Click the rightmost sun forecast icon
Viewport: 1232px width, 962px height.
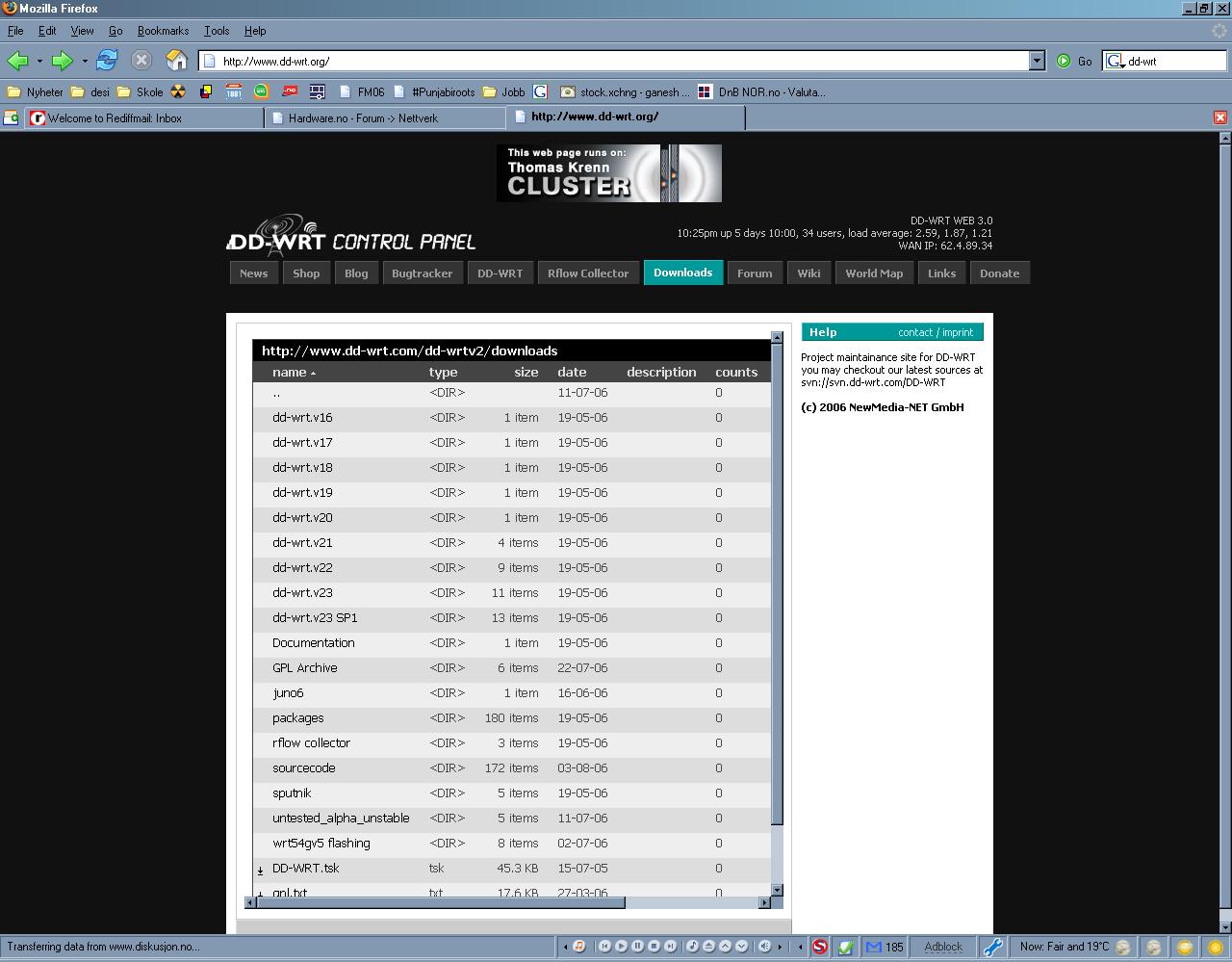click(1217, 947)
